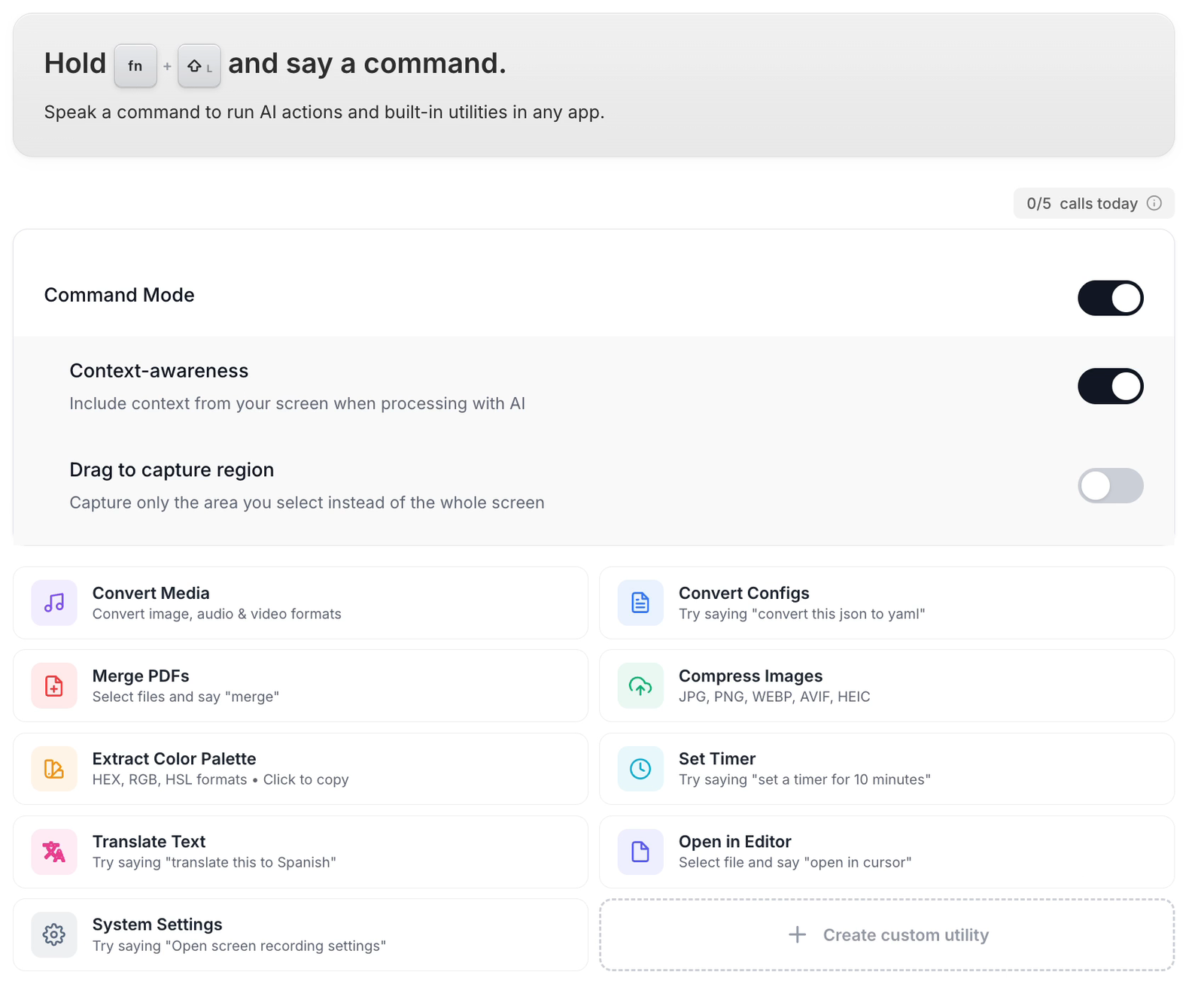
Task: Select the Convert Configs title
Action: [x=743, y=593]
